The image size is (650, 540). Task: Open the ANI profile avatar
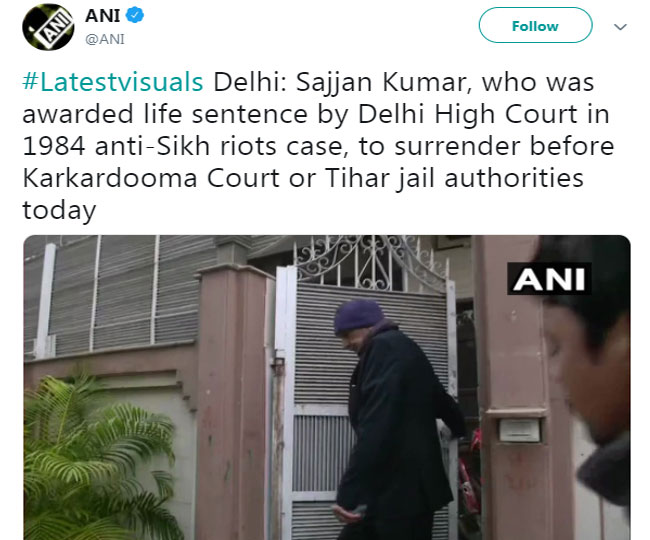[x=48, y=27]
